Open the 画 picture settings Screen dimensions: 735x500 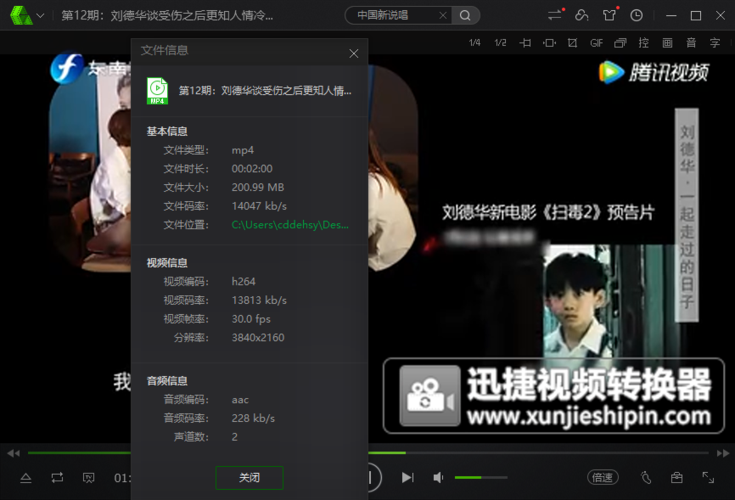667,43
